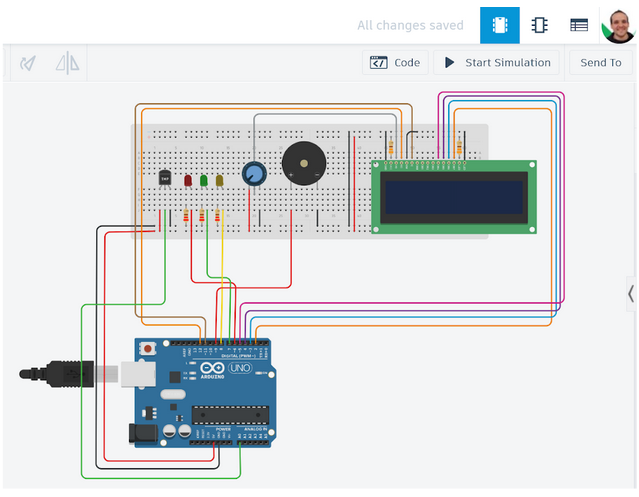Expand the collapsed right side panel
Viewport: 639px width, 497px height.
630,293
